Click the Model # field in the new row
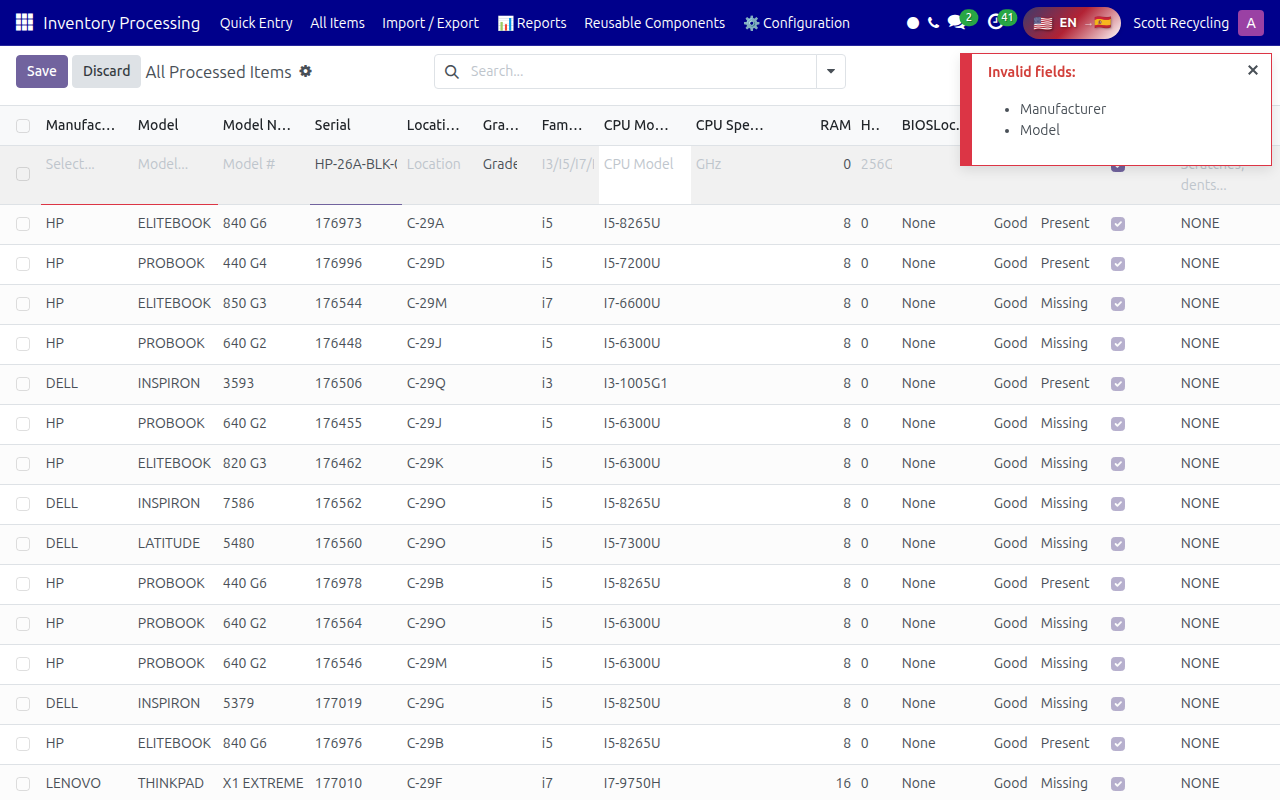Viewport: 1280px width, 800px height. (263, 164)
